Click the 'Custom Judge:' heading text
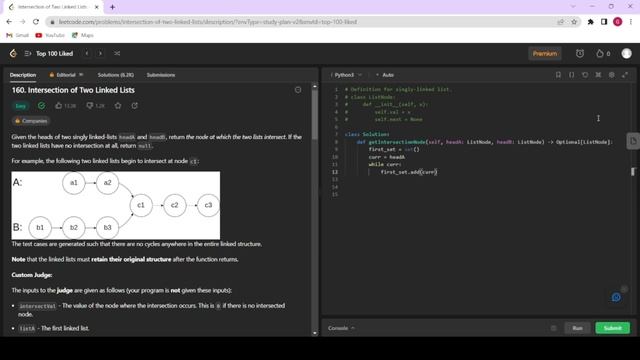The width and height of the screenshot is (640, 360). click(32, 275)
